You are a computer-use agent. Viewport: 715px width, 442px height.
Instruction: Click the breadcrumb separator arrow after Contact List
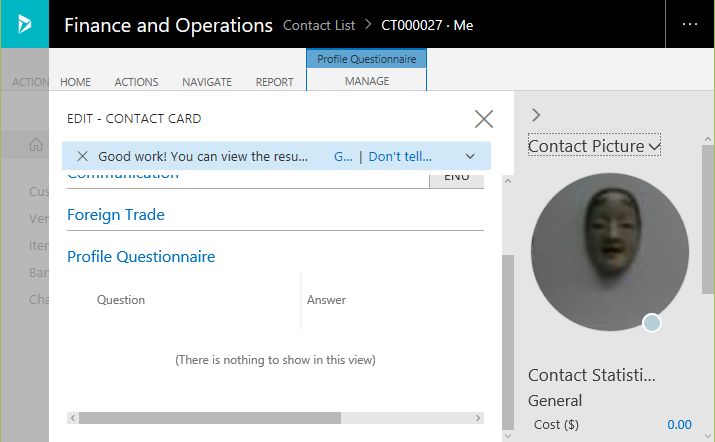click(368, 25)
